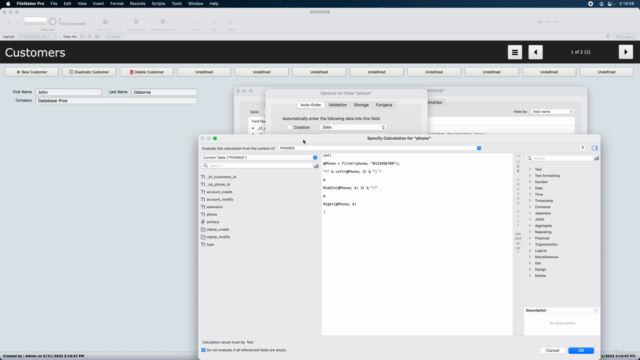Screen dimensions: 640x360
Task: Open the Scripts menu
Action: (x=158, y=4)
